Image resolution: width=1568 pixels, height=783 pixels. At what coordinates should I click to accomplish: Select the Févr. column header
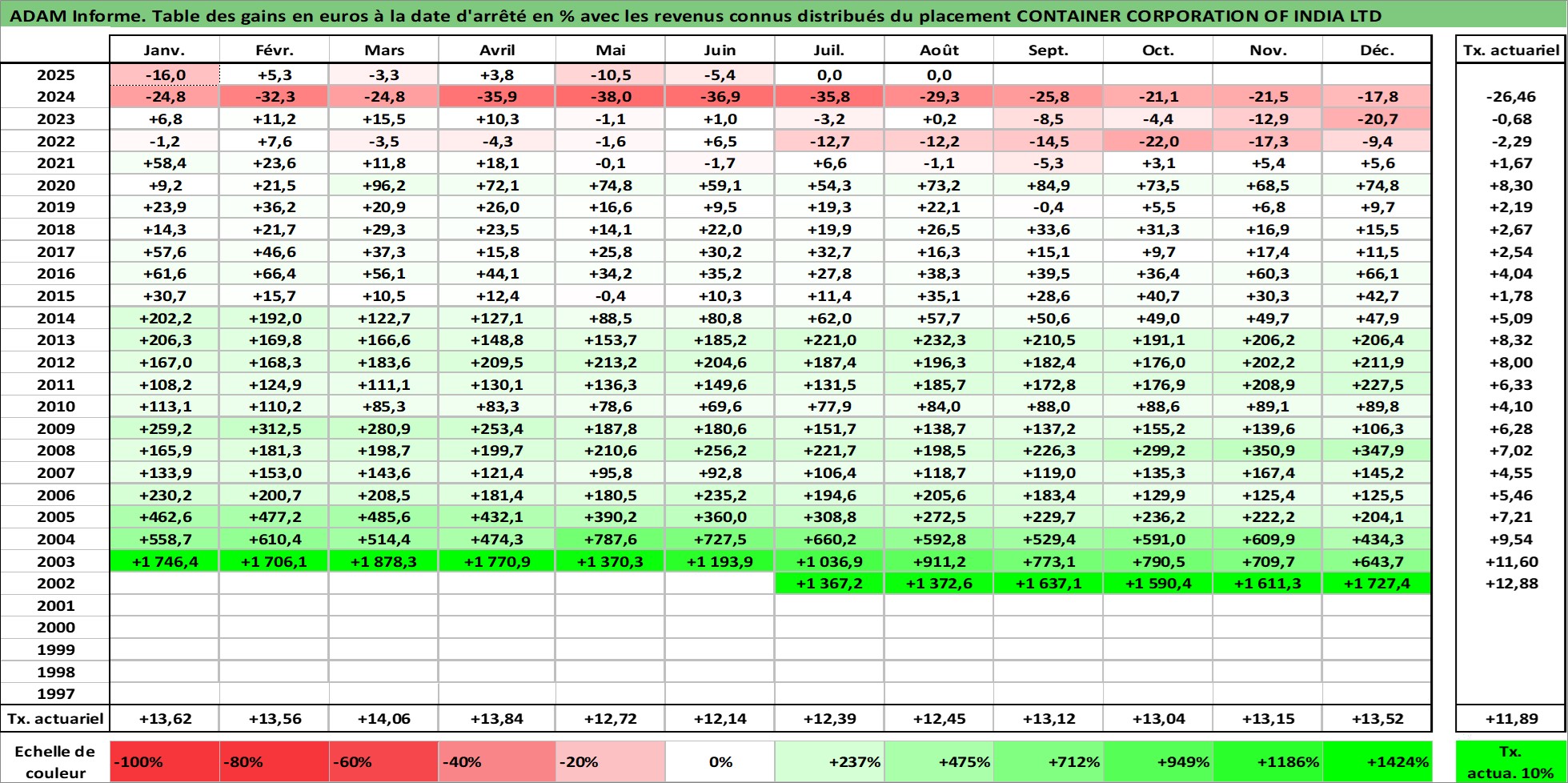coord(275,50)
